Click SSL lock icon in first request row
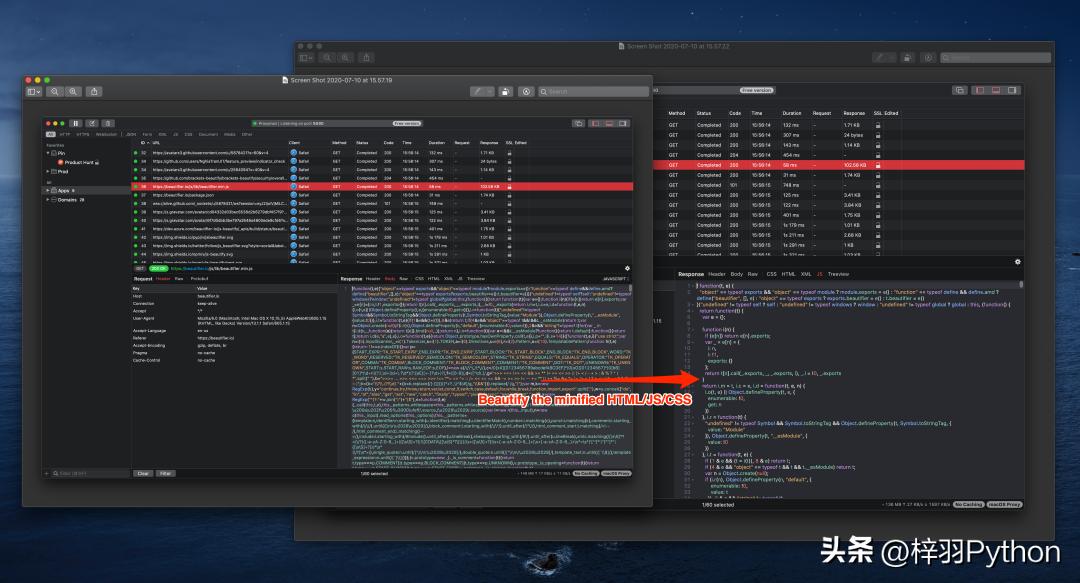The height and width of the screenshot is (583, 1080). click(x=509, y=152)
